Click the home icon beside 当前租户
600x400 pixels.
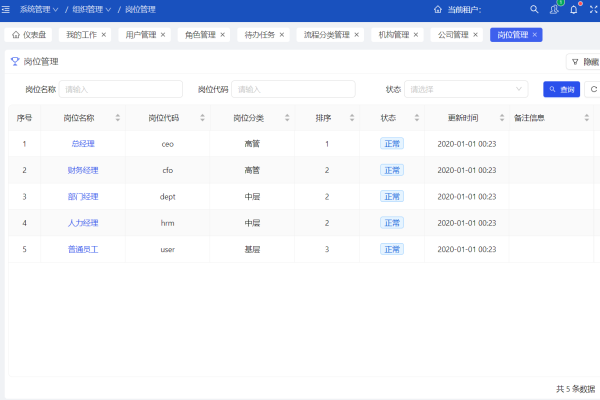click(x=438, y=10)
